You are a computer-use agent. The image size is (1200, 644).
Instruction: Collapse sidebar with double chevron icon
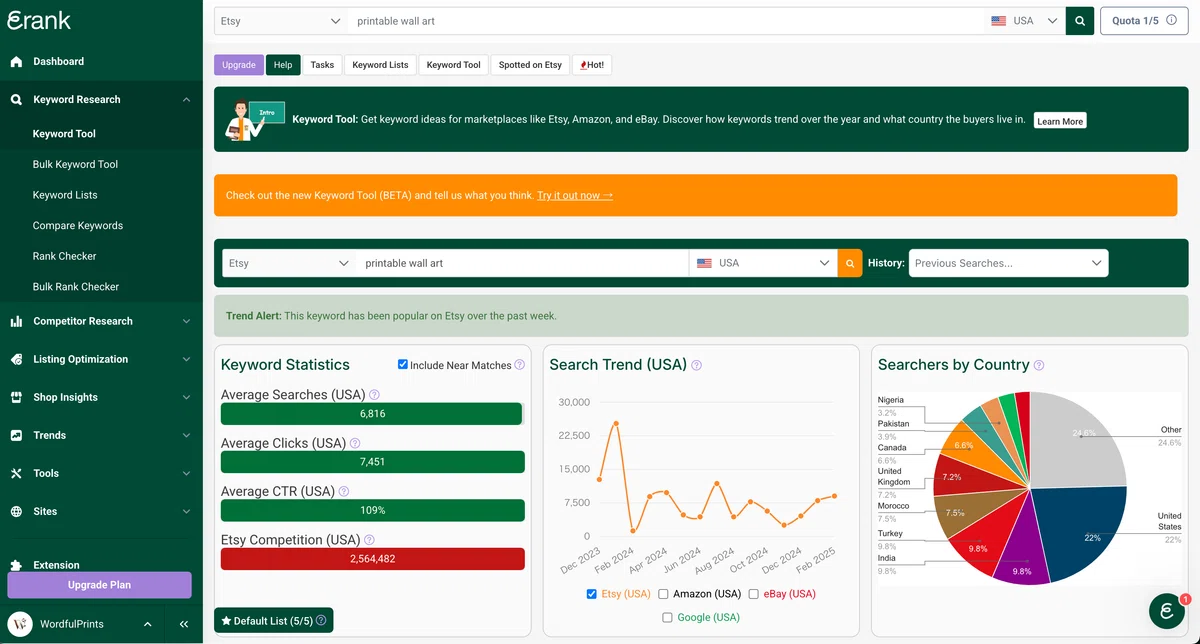pos(184,624)
